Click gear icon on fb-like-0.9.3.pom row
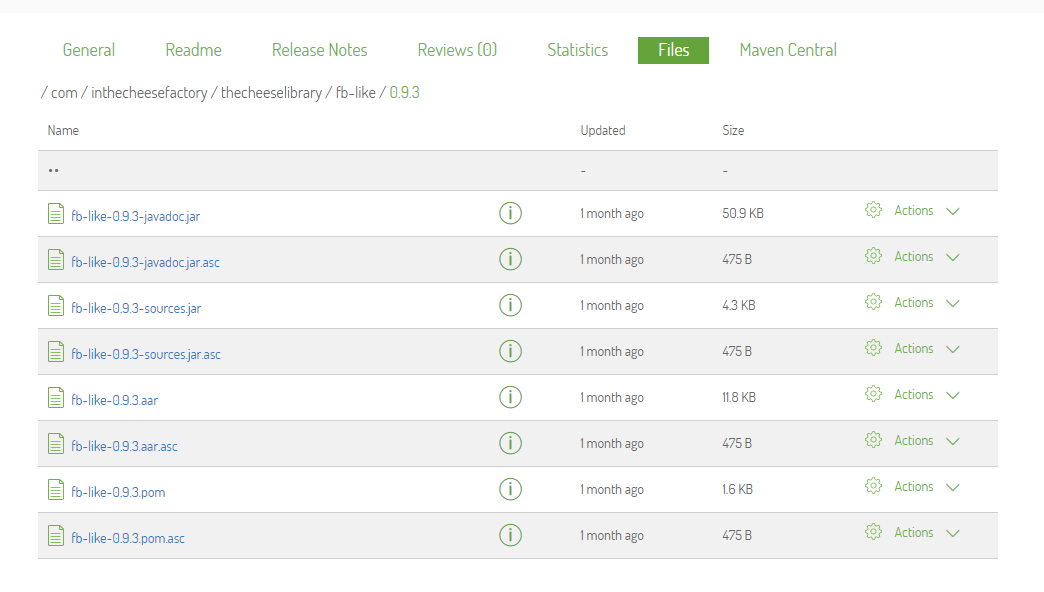Screen dimensions: 1044x592 tap(873, 486)
